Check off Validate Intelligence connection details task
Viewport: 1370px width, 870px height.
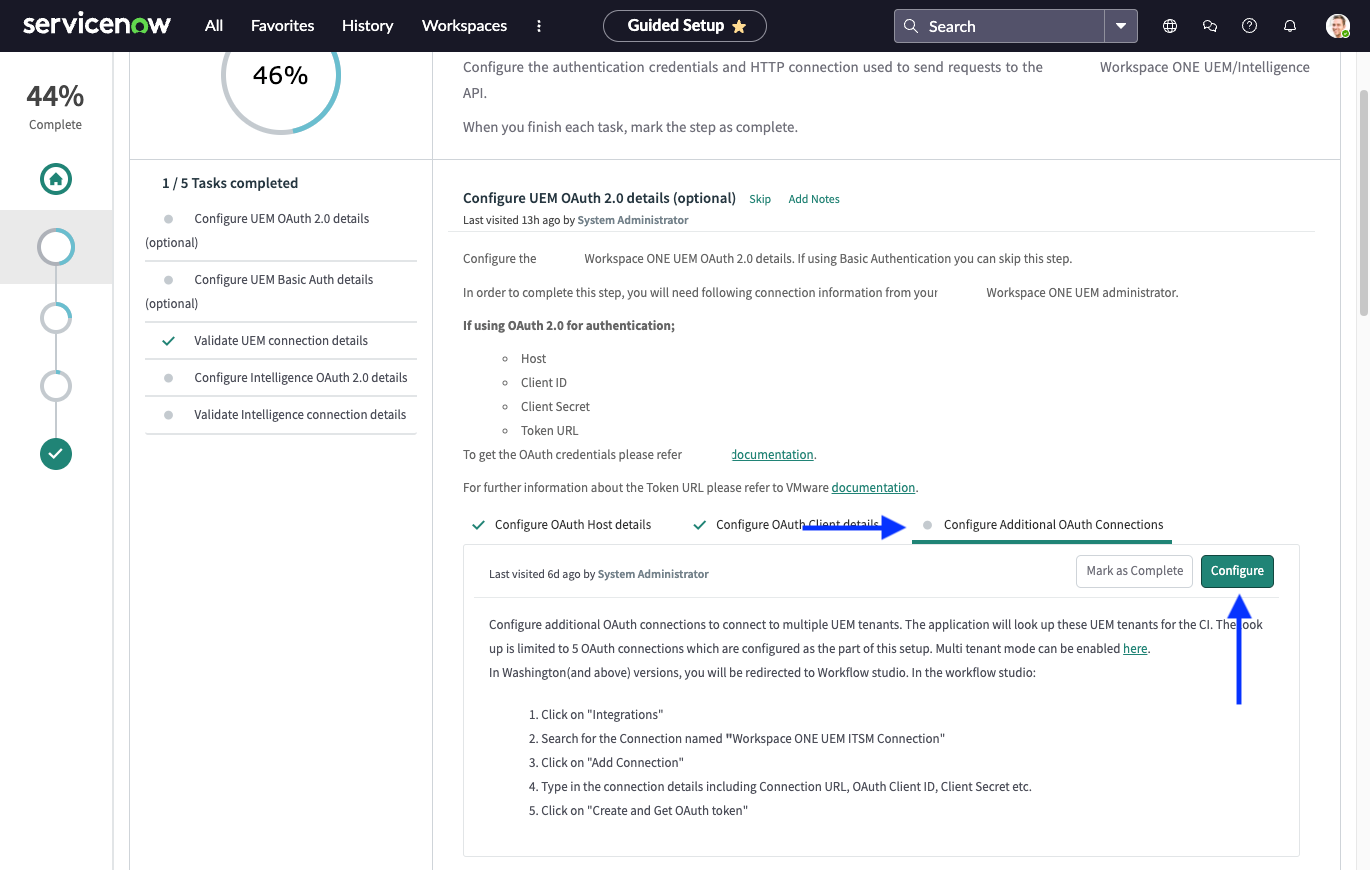(x=170, y=414)
